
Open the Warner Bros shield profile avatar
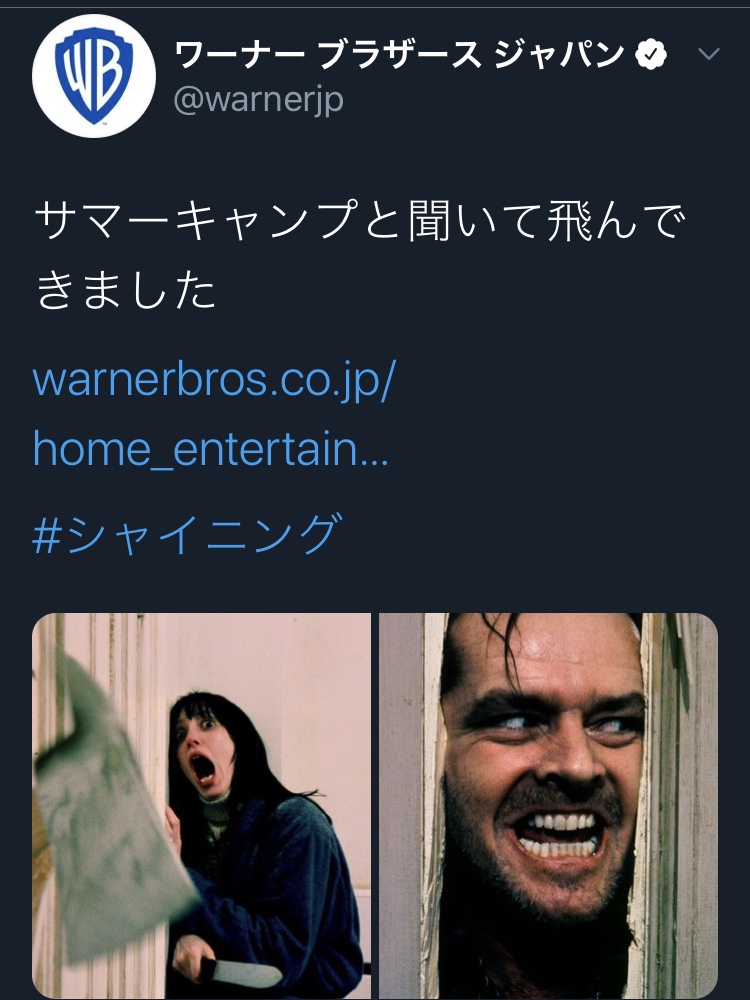tap(94, 75)
